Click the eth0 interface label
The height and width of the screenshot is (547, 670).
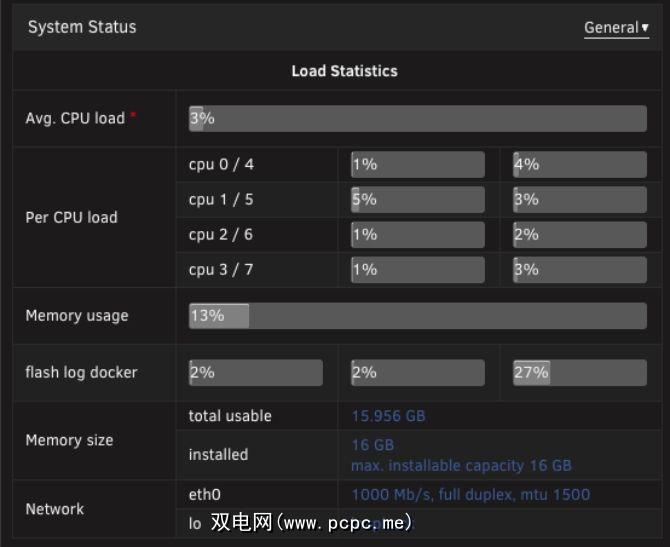(204, 494)
